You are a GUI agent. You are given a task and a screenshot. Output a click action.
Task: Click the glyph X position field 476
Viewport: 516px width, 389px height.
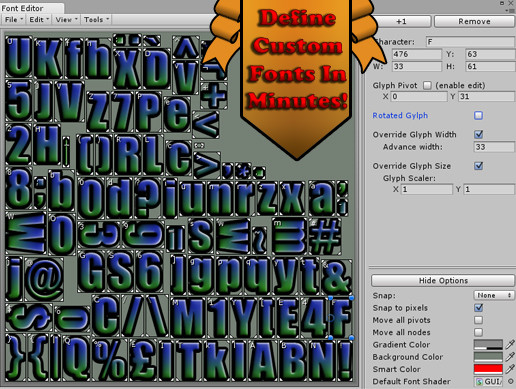point(417,54)
